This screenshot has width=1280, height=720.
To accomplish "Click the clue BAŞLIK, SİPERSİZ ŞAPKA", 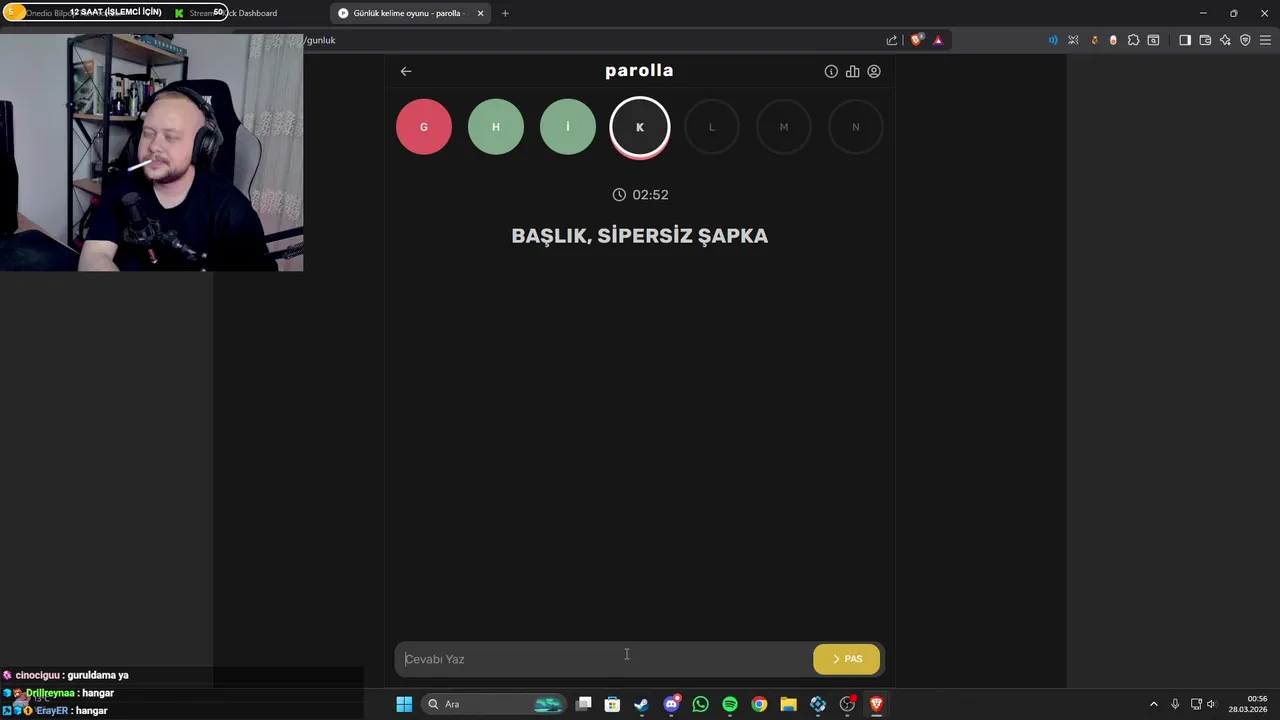I will click(640, 236).
